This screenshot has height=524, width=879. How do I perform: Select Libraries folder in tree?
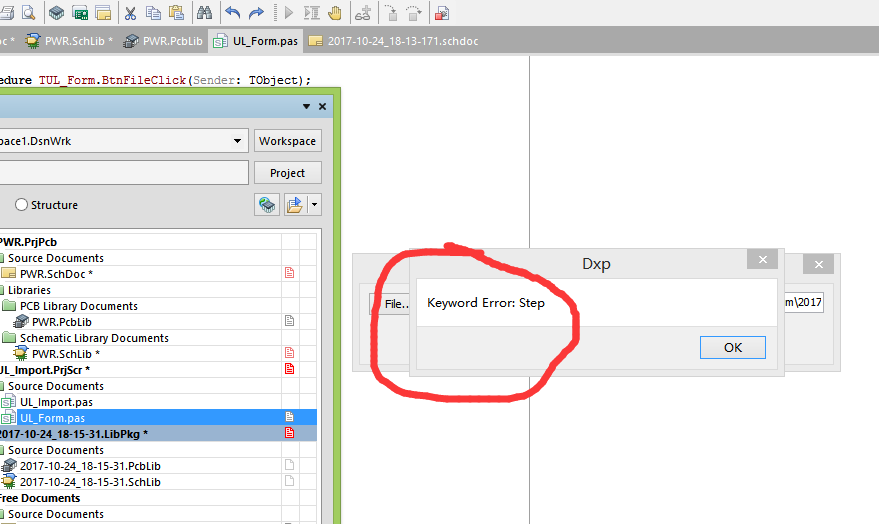click(29, 290)
